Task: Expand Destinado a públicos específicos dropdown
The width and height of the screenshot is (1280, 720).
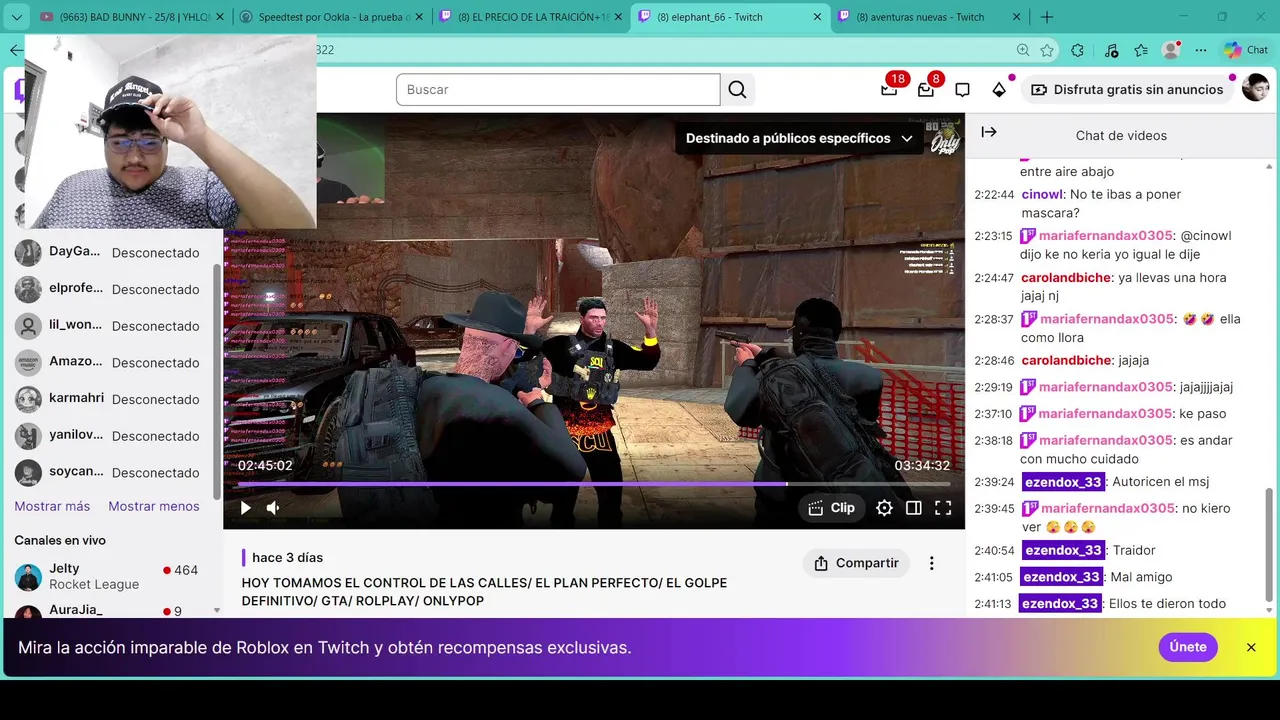Action: pyautogui.click(x=799, y=138)
